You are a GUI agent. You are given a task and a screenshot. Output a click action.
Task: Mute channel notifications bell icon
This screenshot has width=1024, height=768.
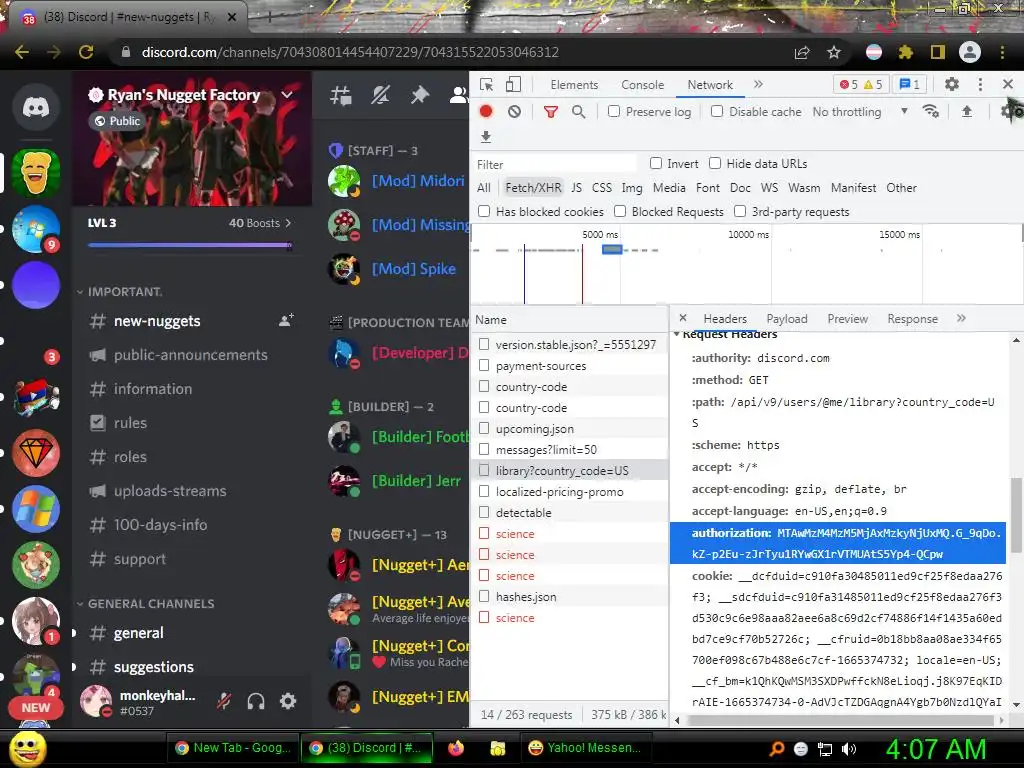380,95
